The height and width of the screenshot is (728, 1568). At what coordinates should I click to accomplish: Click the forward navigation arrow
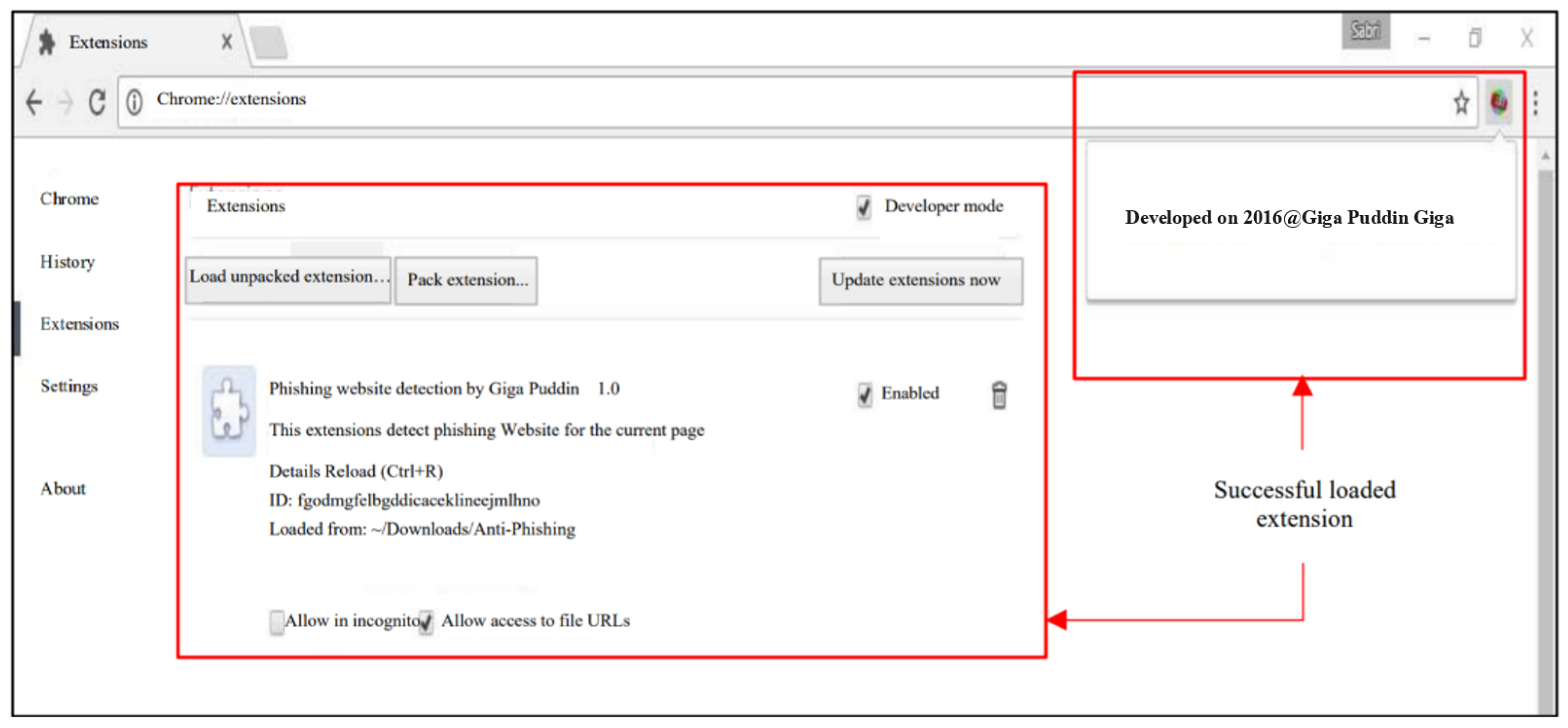66,102
